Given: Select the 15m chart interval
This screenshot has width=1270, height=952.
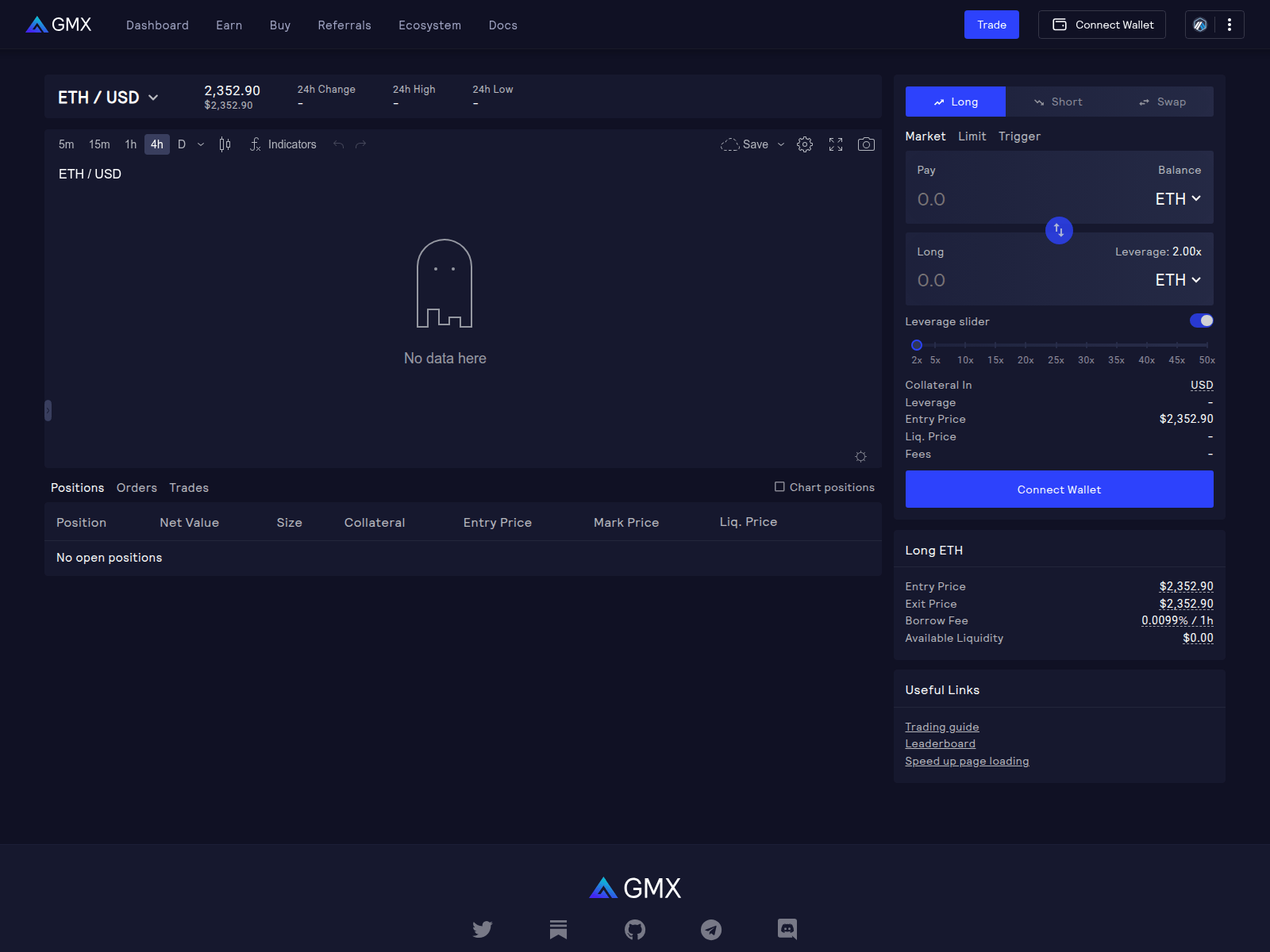Looking at the screenshot, I should [x=99, y=144].
